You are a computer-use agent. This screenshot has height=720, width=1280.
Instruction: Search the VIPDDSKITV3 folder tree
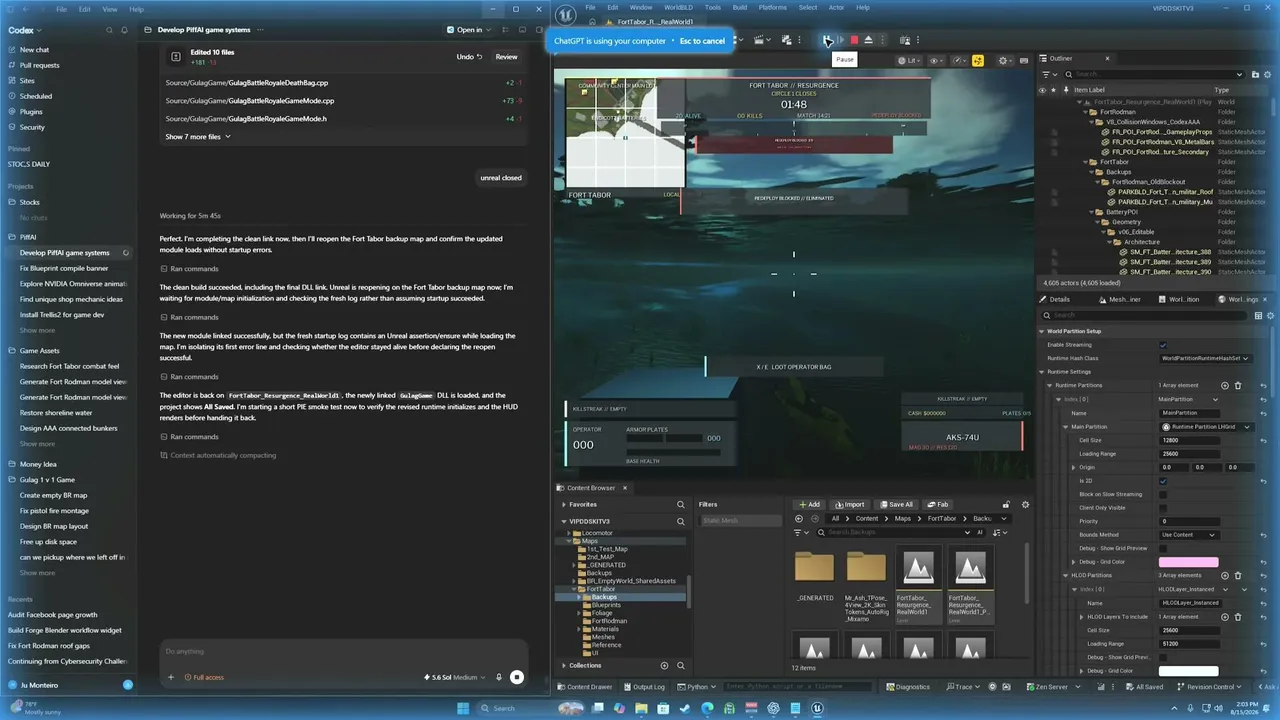(681, 521)
